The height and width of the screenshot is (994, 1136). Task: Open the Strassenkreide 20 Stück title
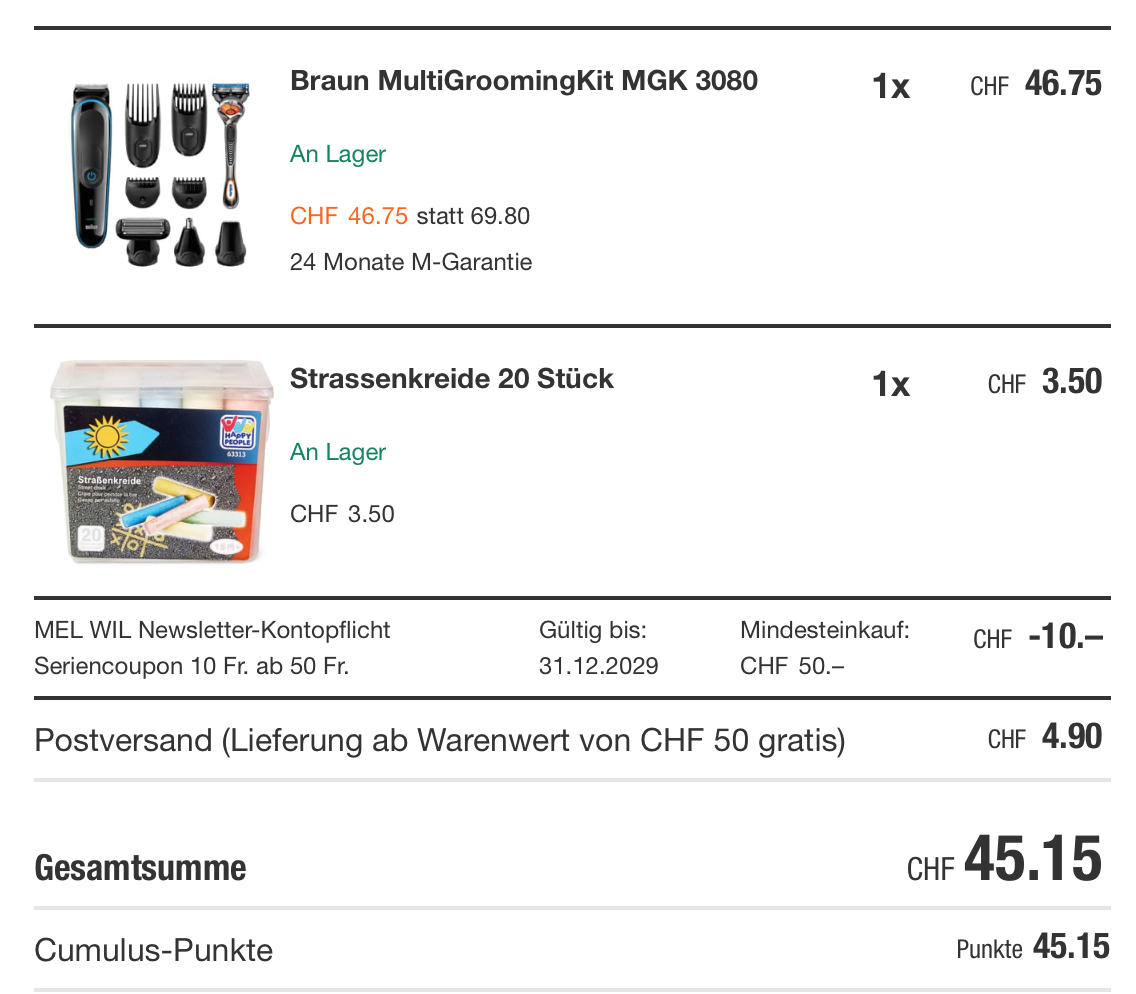(x=451, y=379)
